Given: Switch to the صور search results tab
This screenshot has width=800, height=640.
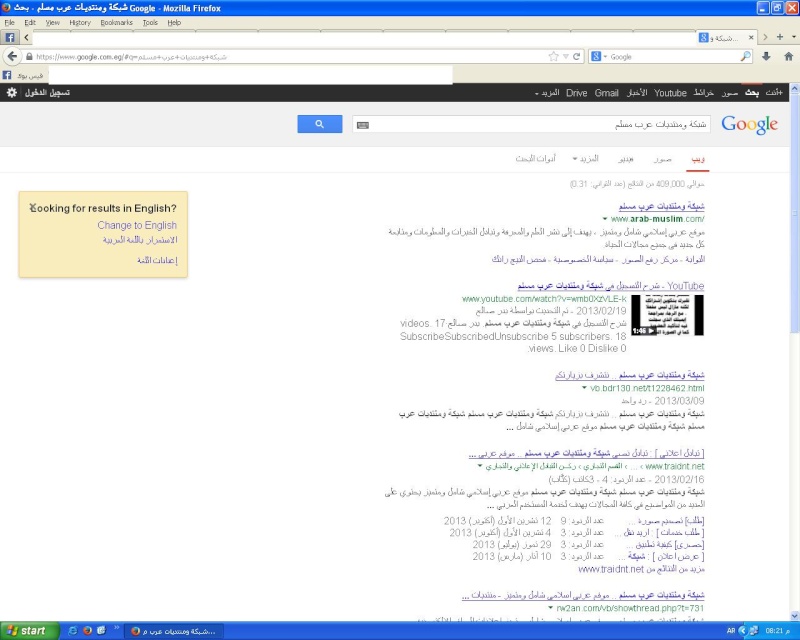Looking at the screenshot, I should 662,159.
